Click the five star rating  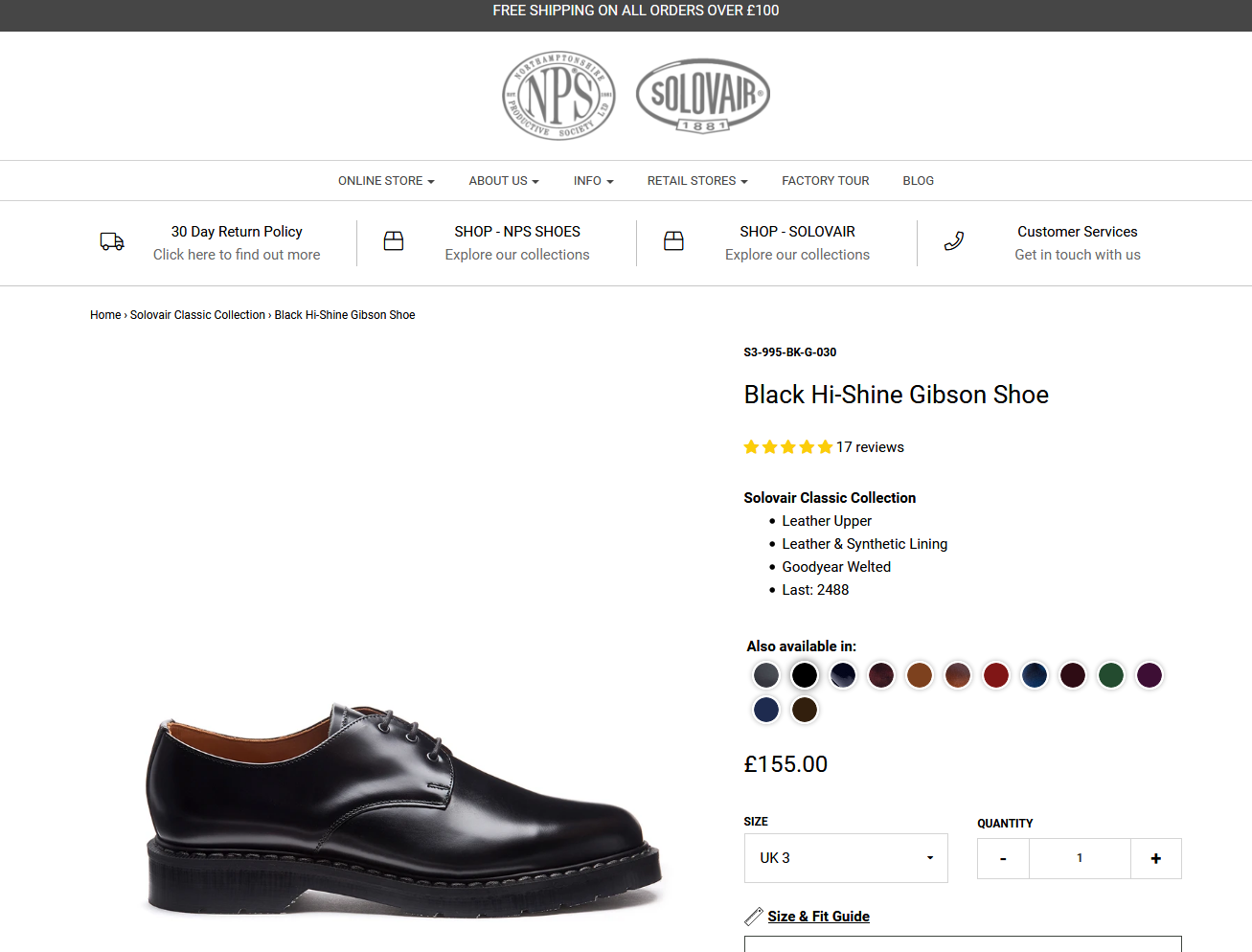[788, 447]
